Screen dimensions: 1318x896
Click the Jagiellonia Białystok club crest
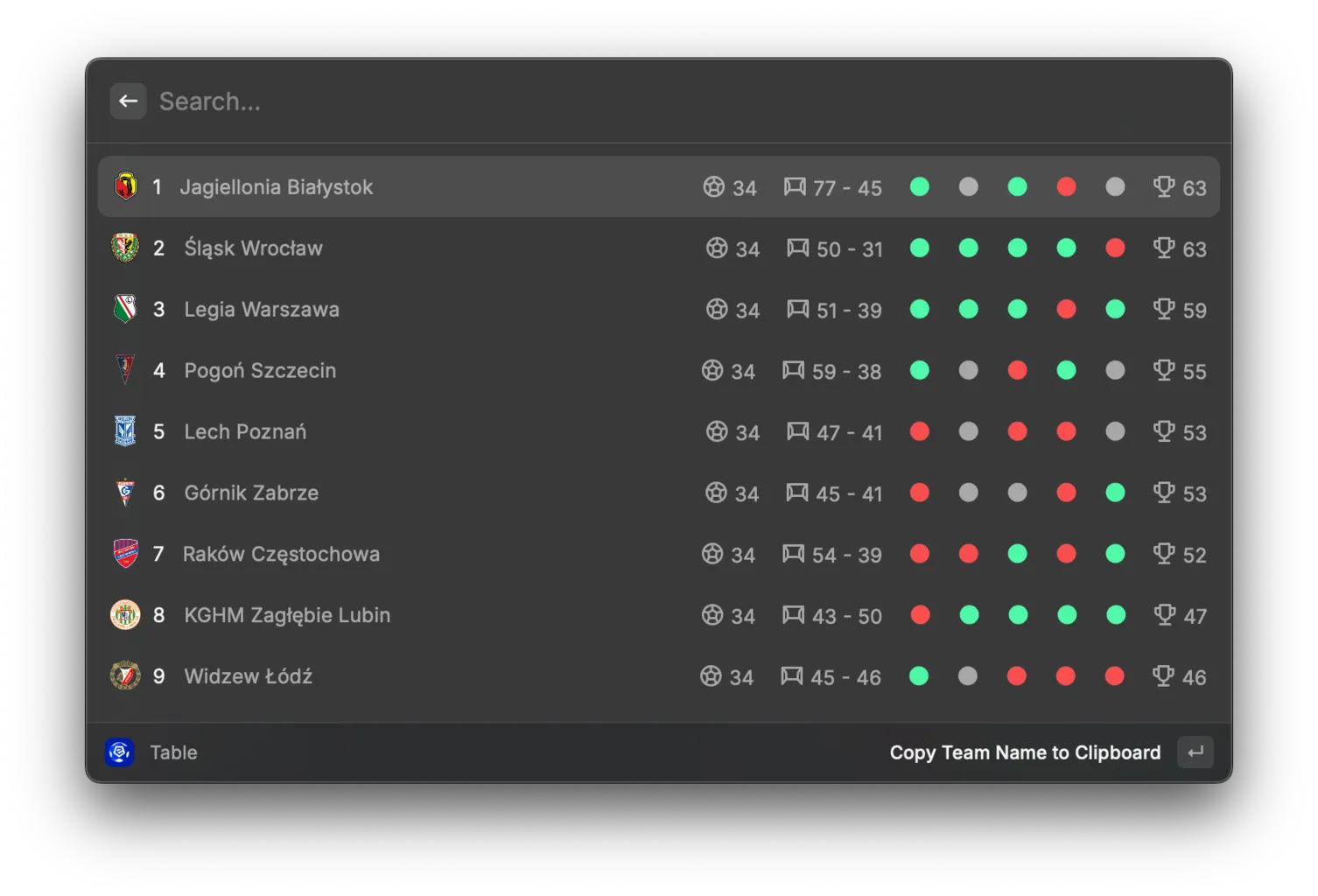point(126,186)
